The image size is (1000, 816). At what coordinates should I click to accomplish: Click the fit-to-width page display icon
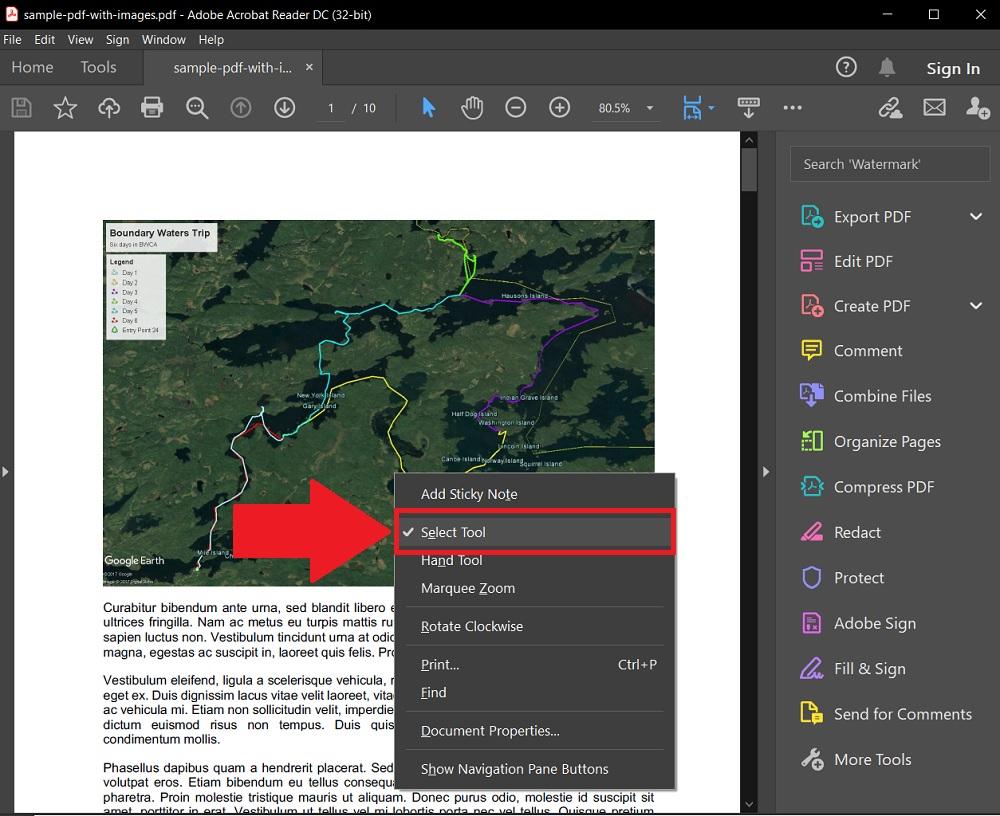pyautogui.click(x=692, y=108)
